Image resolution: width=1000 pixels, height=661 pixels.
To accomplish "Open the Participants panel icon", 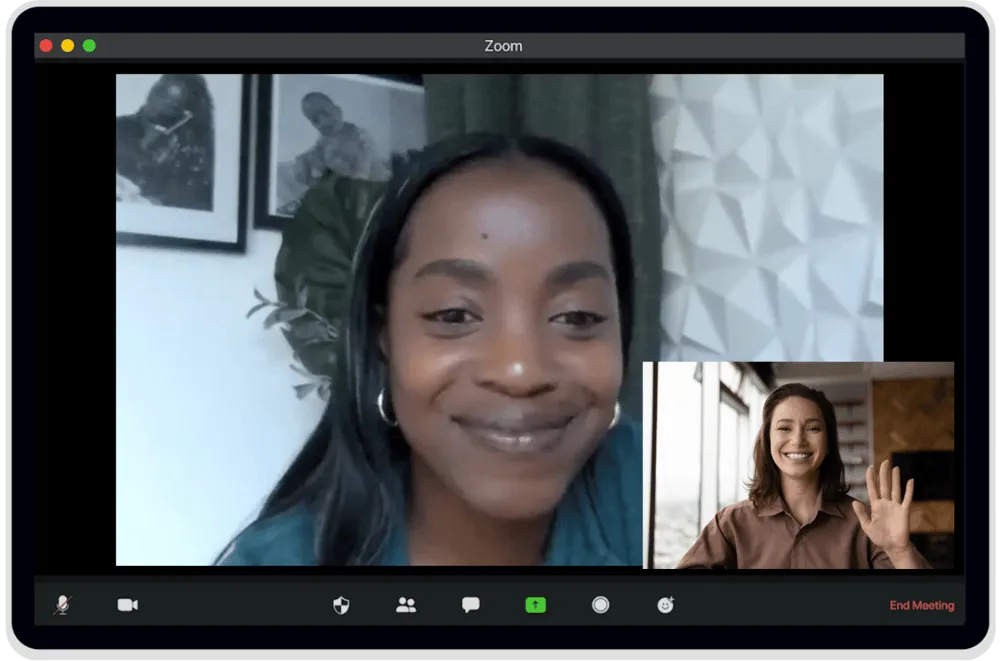I will (406, 605).
